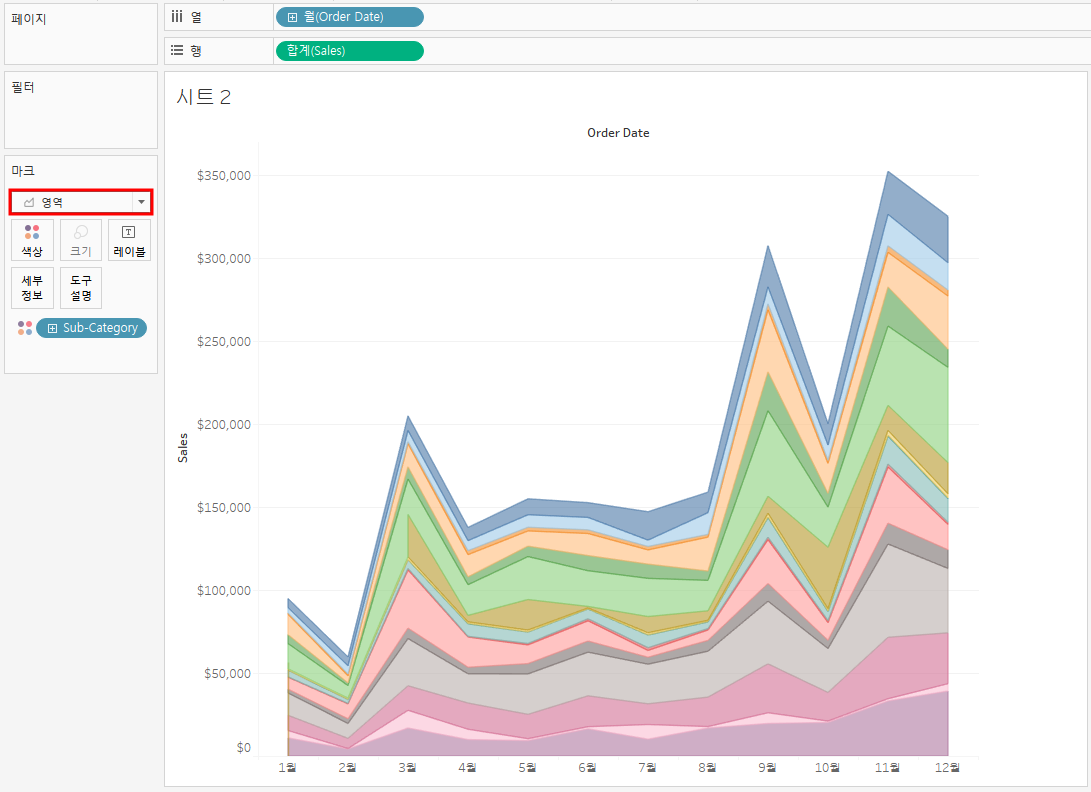Open the mark type dropdown showing 영역

(81, 202)
